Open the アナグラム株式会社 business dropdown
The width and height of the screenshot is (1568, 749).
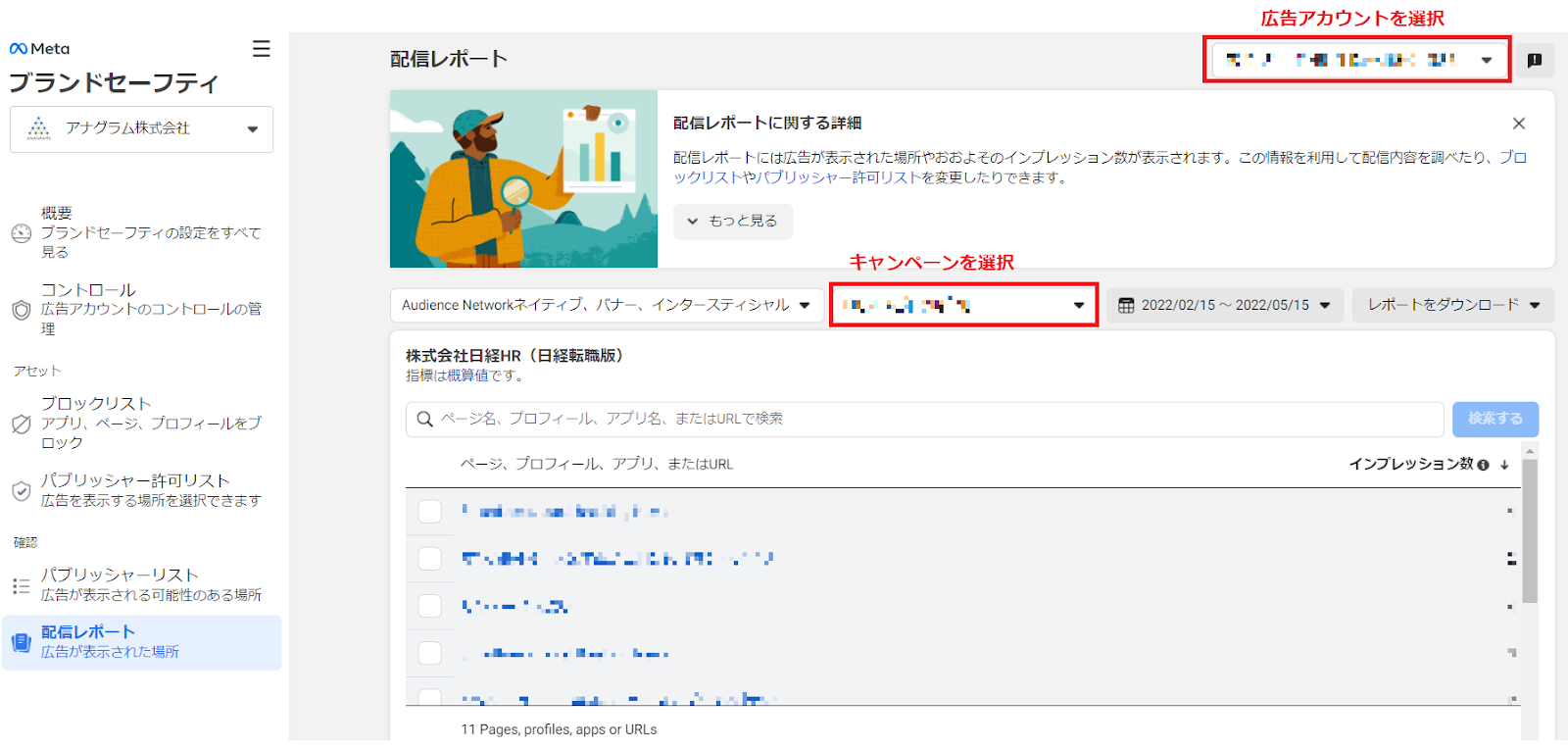click(141, 129)
